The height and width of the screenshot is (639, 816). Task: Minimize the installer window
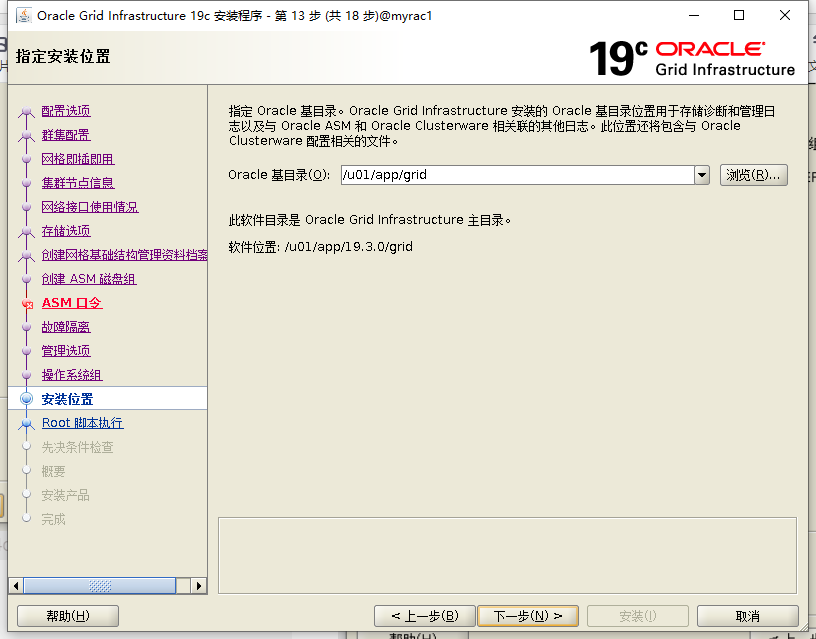694,16
